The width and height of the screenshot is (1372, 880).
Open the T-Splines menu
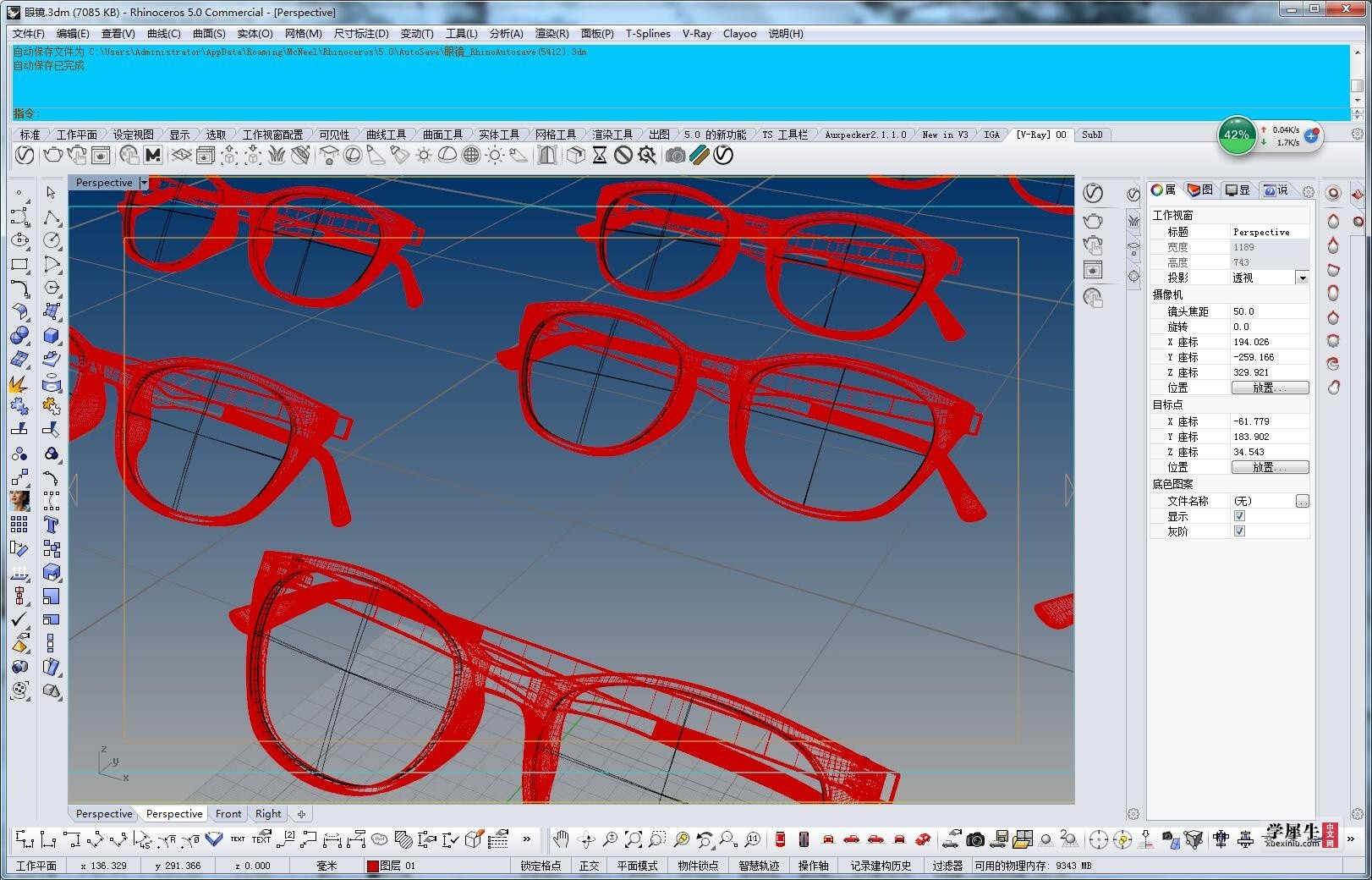(x=648, y=34)
